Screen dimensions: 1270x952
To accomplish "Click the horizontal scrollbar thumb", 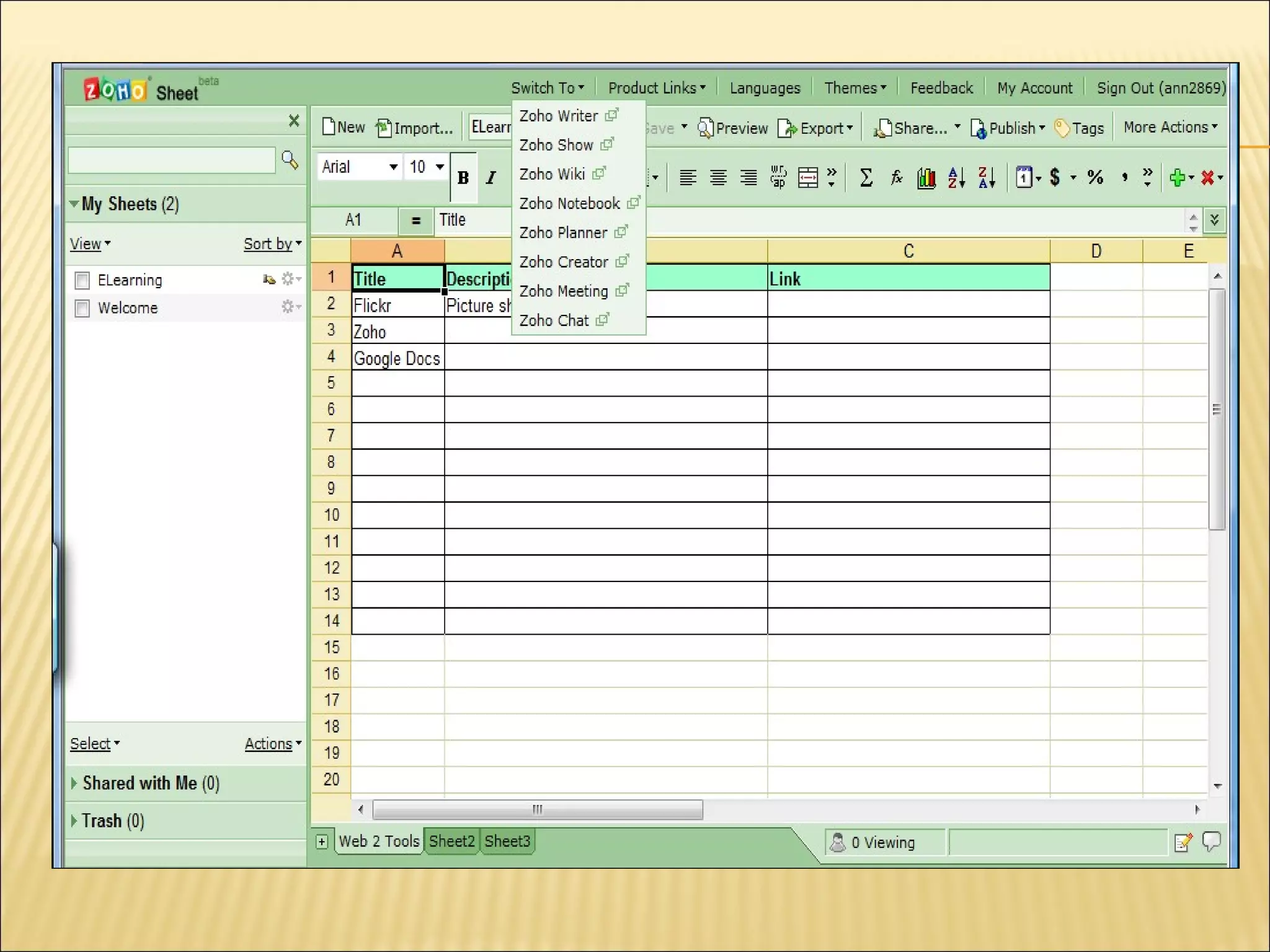I will pyautogui.click(x=537, y=809).
